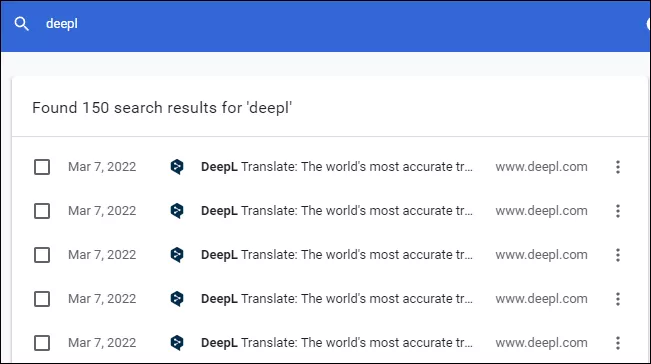This screenshot has width=651, height=364.
Task: Open the second 'DeepL Translate' history link
Action: 337,211
